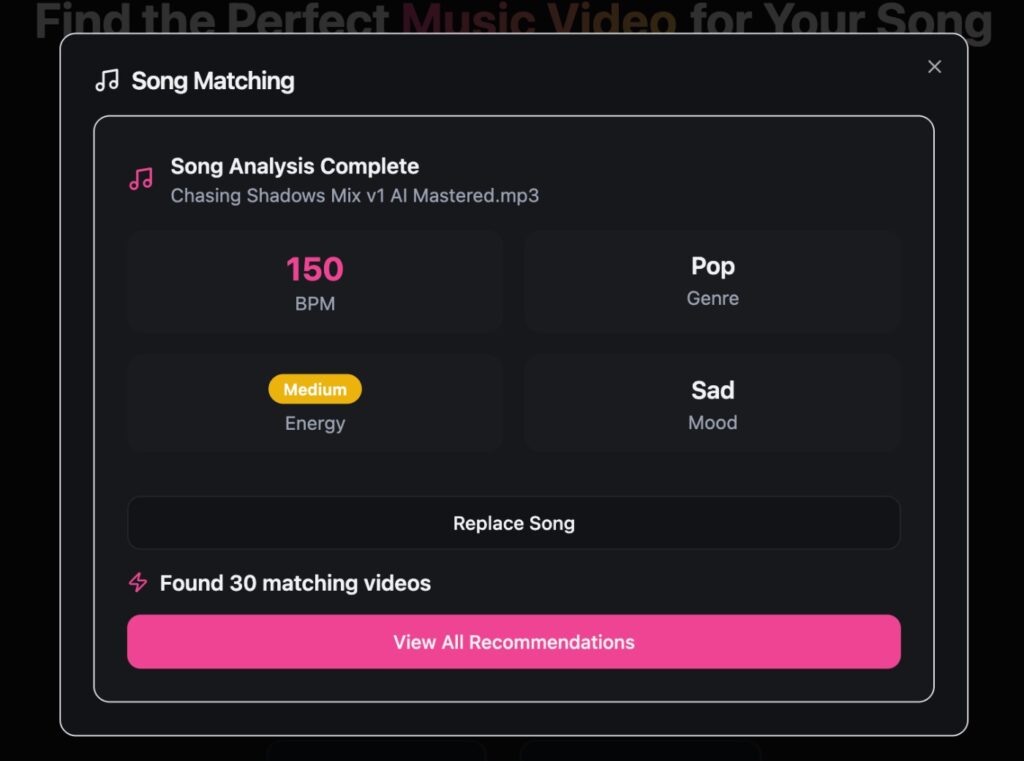
Task: Click the yellow Medium energy badge
Action: click(314, 390)
